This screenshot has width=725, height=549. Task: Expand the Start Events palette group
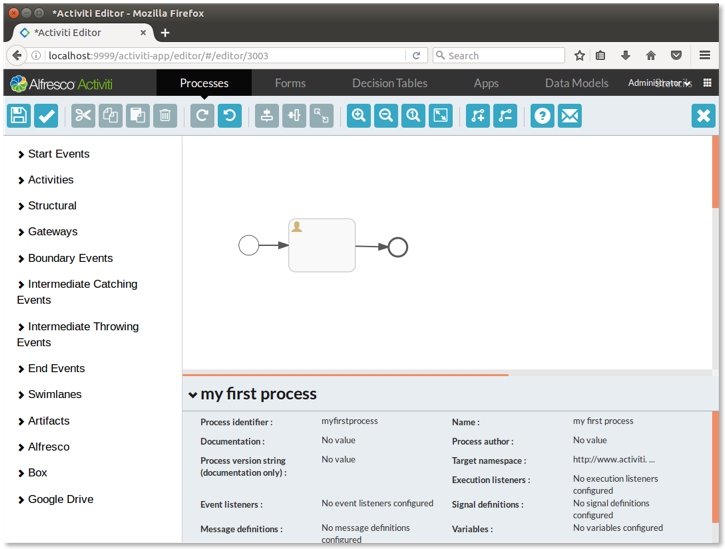click(58, 154)
